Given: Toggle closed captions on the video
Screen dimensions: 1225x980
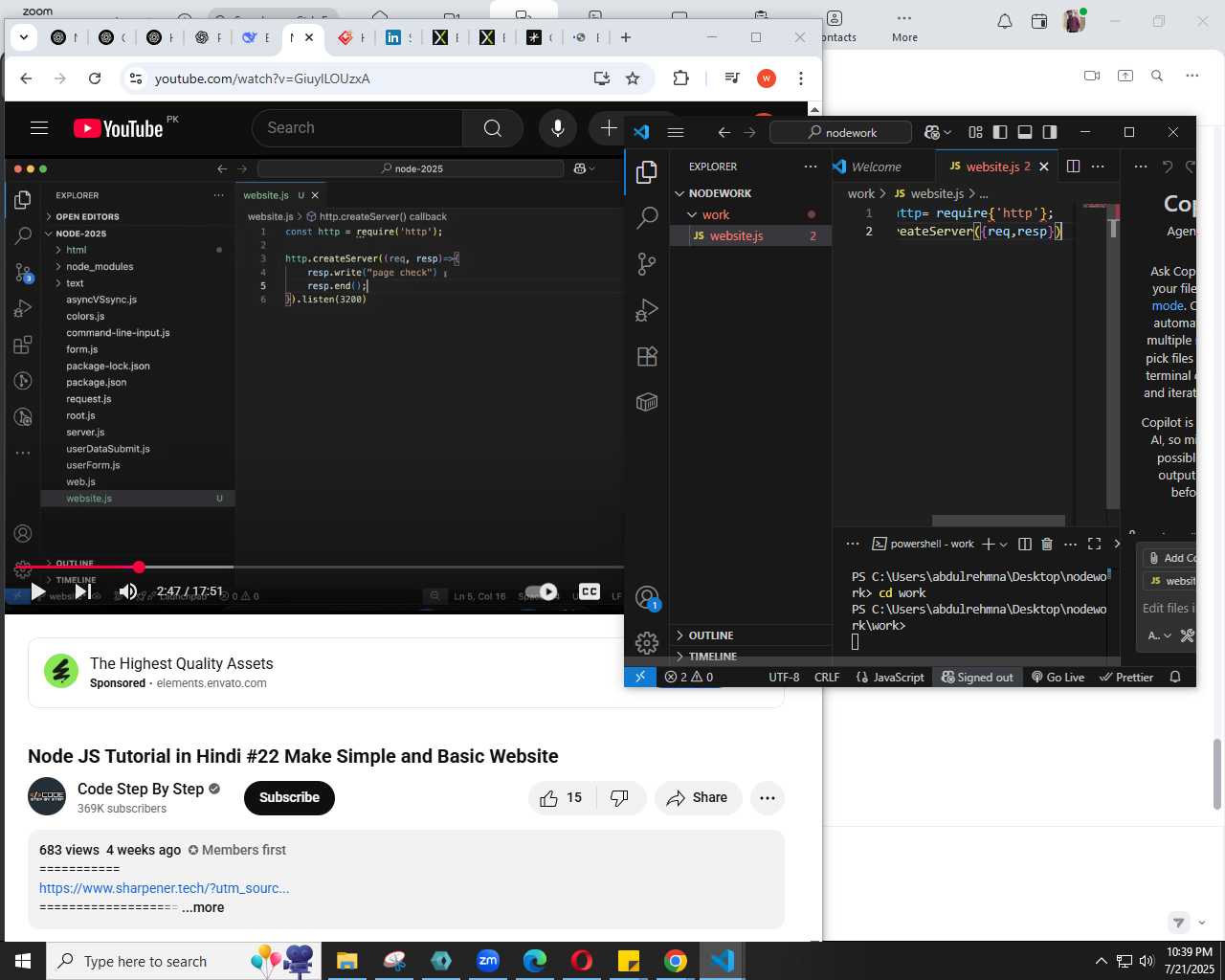Looking at the screenshot, I should (590, 591).
